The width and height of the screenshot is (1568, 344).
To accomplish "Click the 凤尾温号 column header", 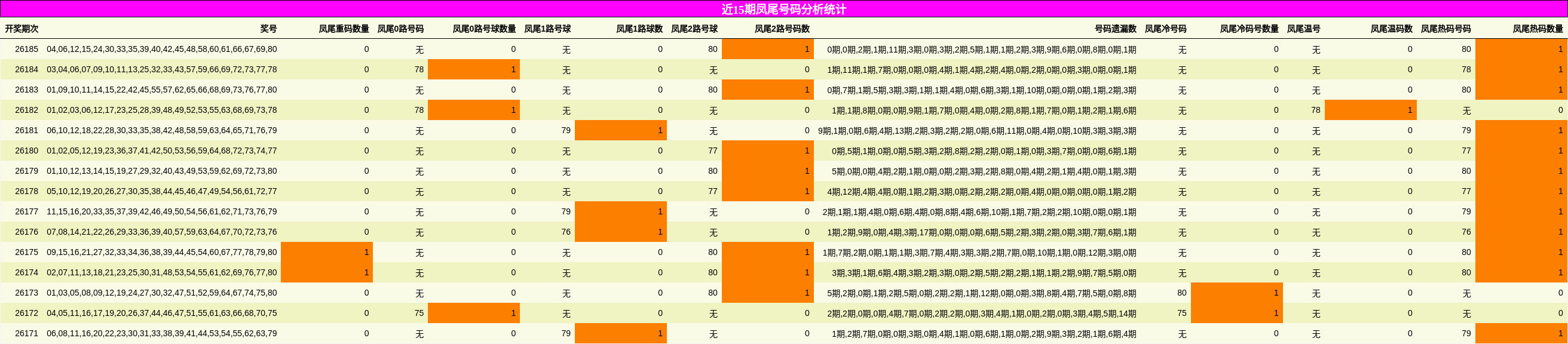I will point(1304,29).
